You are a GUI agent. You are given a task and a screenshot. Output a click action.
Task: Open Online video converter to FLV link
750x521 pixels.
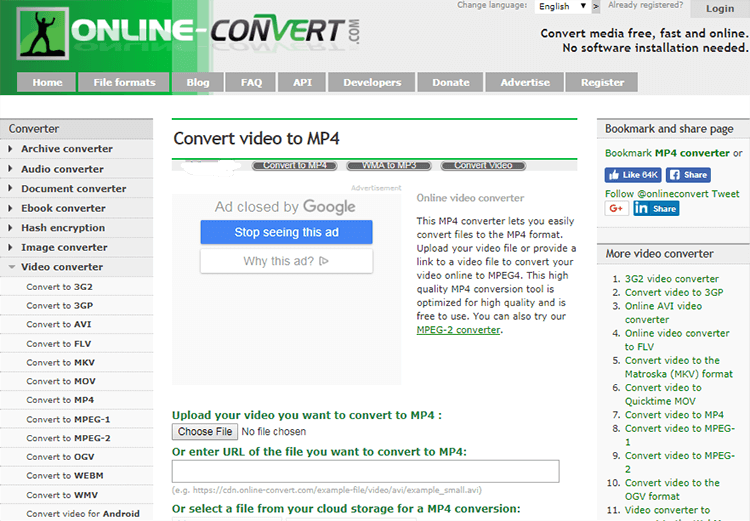pyautogui.click(x=677, y=340)
